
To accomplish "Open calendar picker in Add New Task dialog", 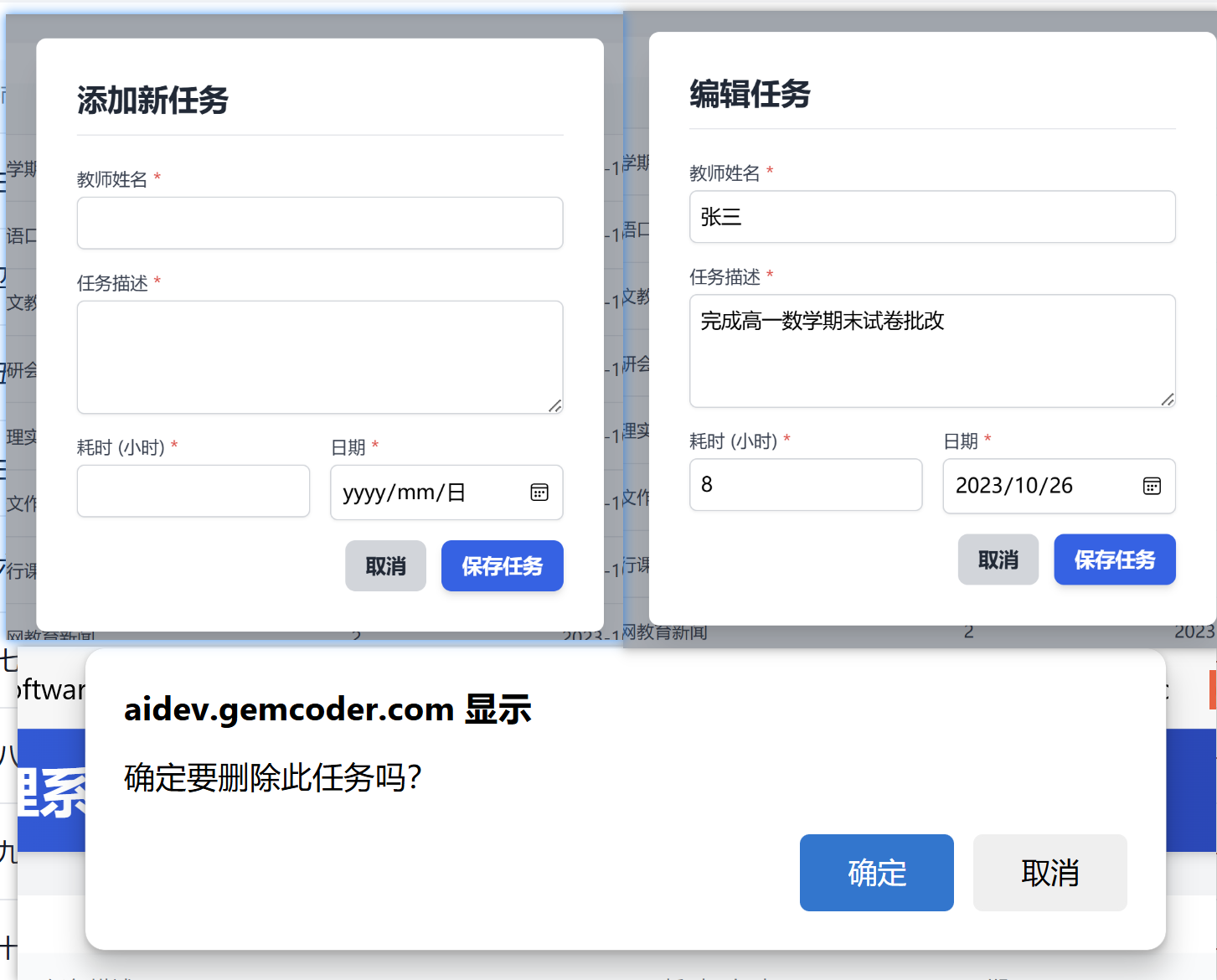I will (x=539, y=493).
